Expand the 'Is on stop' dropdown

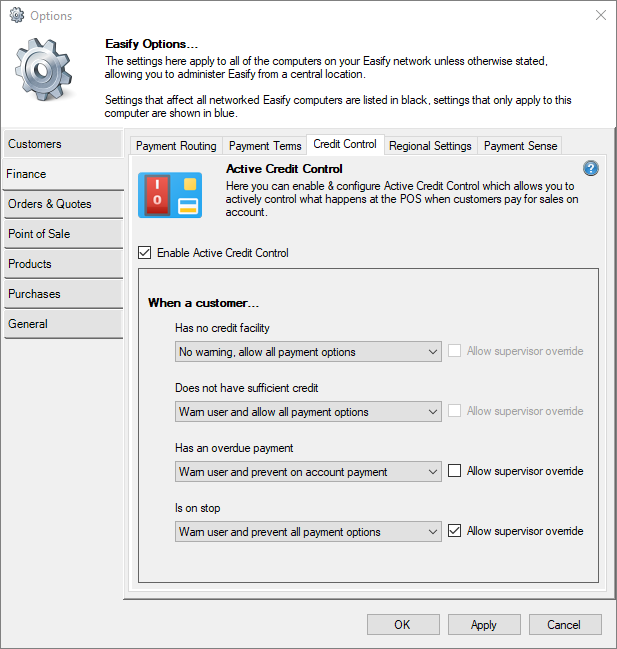pyautogui.click(x=307, y=532)
